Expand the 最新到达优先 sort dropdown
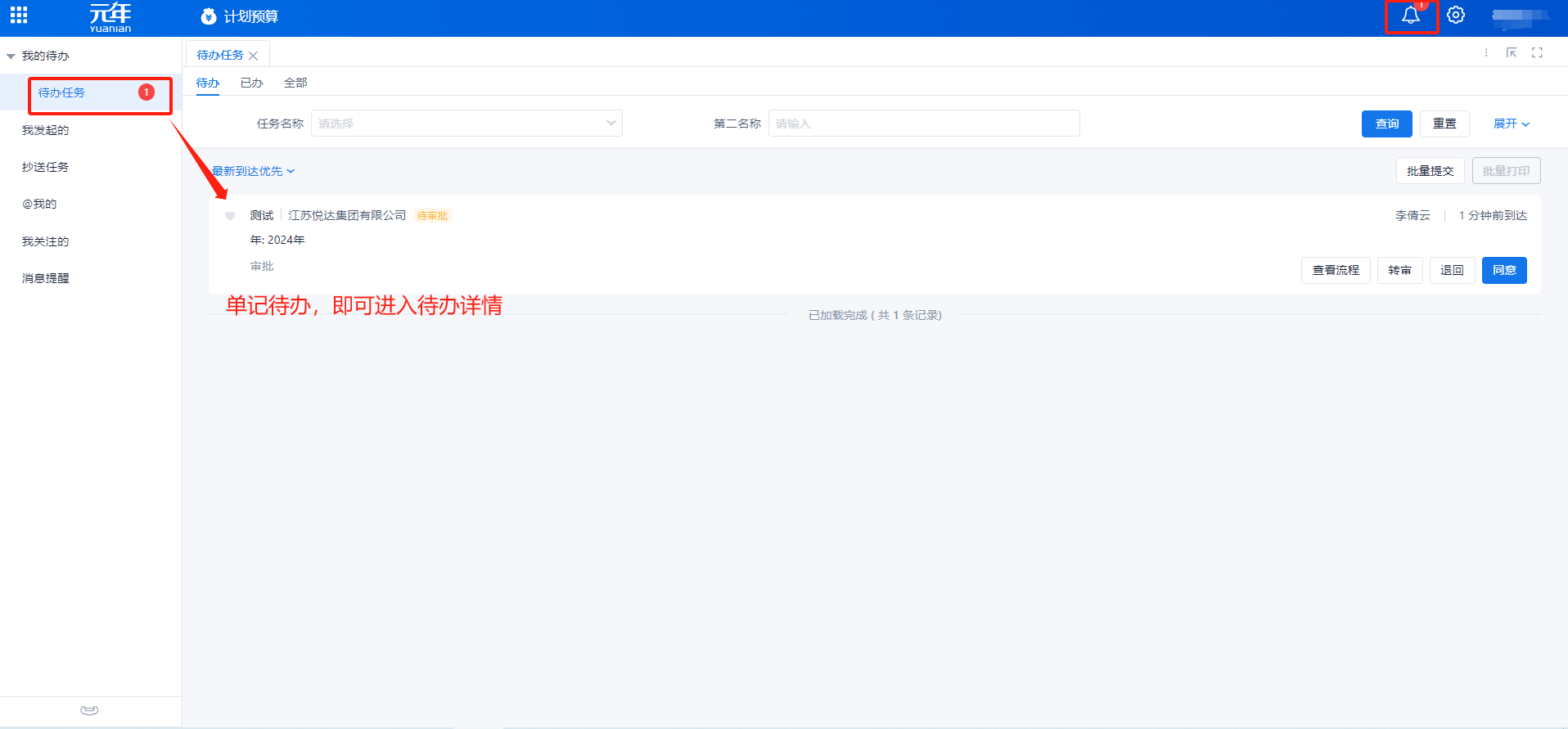 click(253, 171)
